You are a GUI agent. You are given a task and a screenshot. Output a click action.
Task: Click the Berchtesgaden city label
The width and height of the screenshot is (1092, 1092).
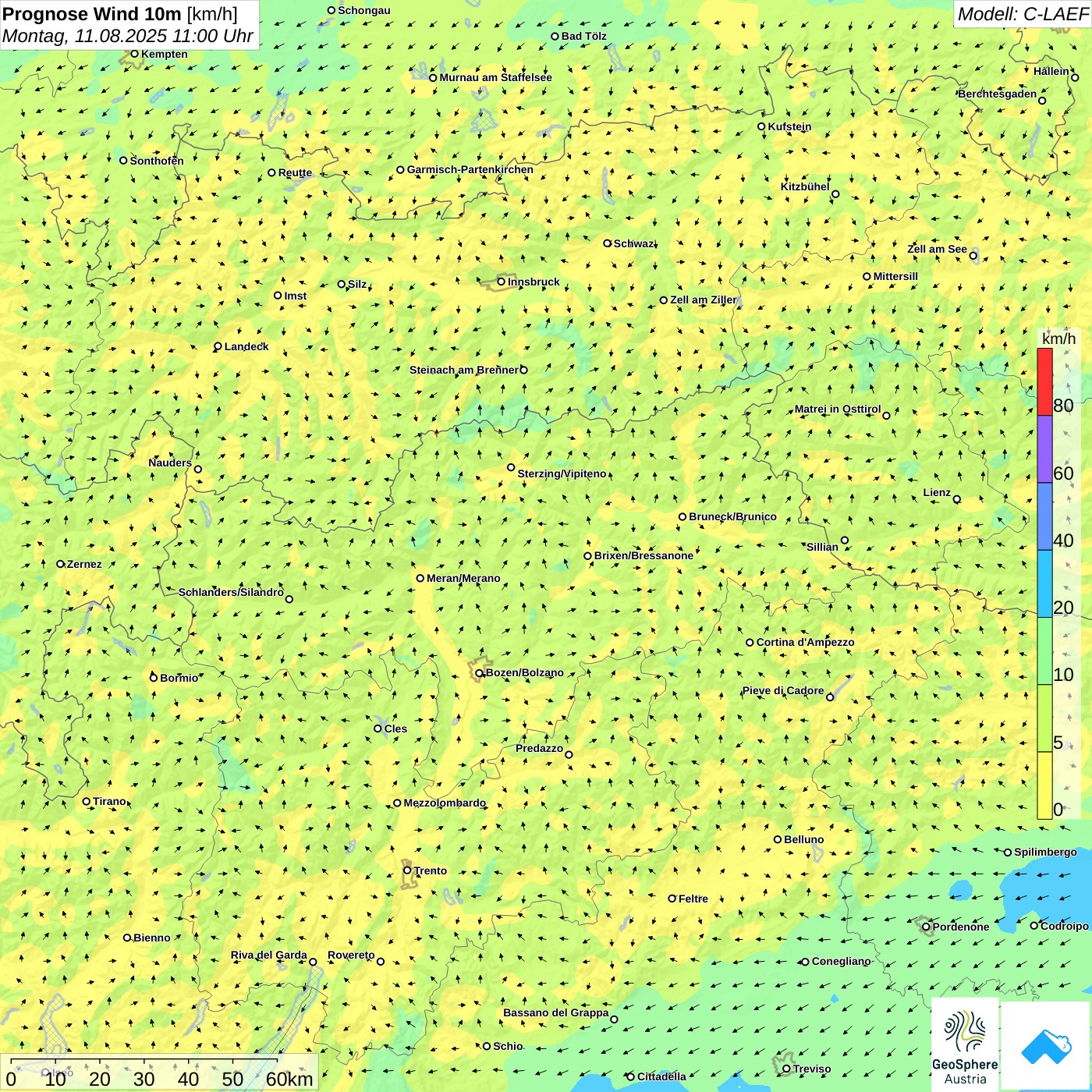998,94
